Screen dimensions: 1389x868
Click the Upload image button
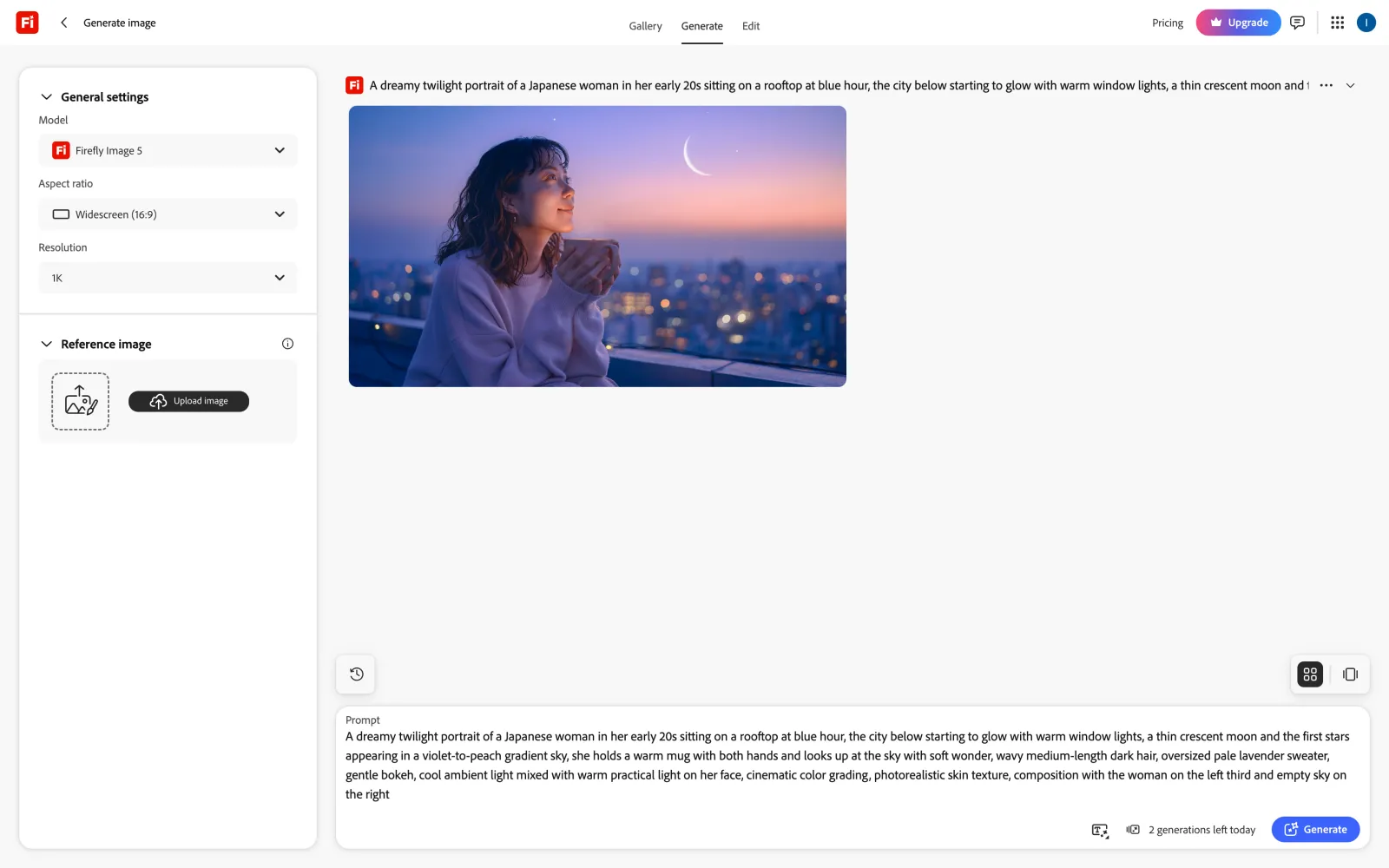coord(188,401)
